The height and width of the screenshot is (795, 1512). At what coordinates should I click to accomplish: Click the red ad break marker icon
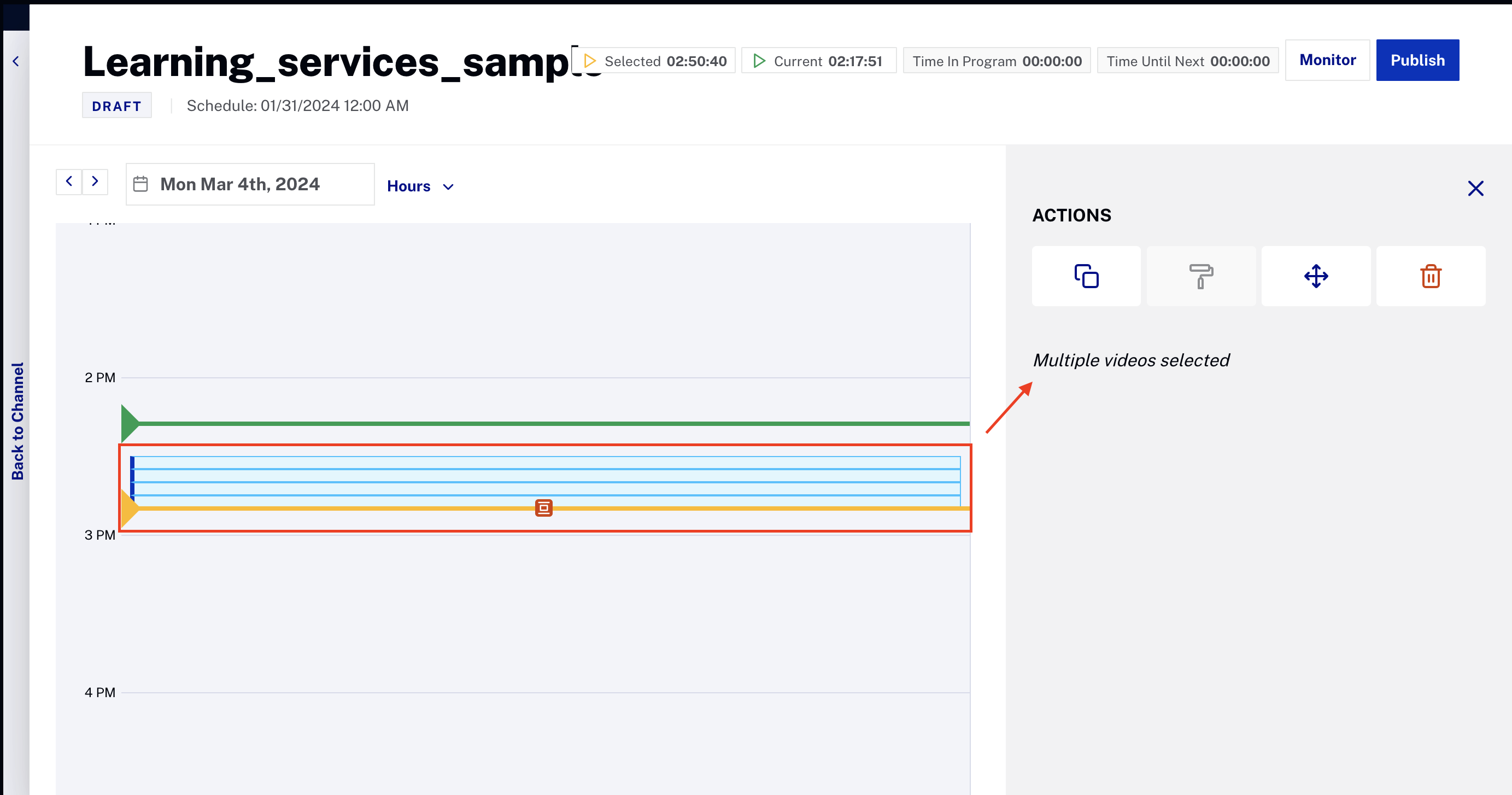click(x=543, y=508)
